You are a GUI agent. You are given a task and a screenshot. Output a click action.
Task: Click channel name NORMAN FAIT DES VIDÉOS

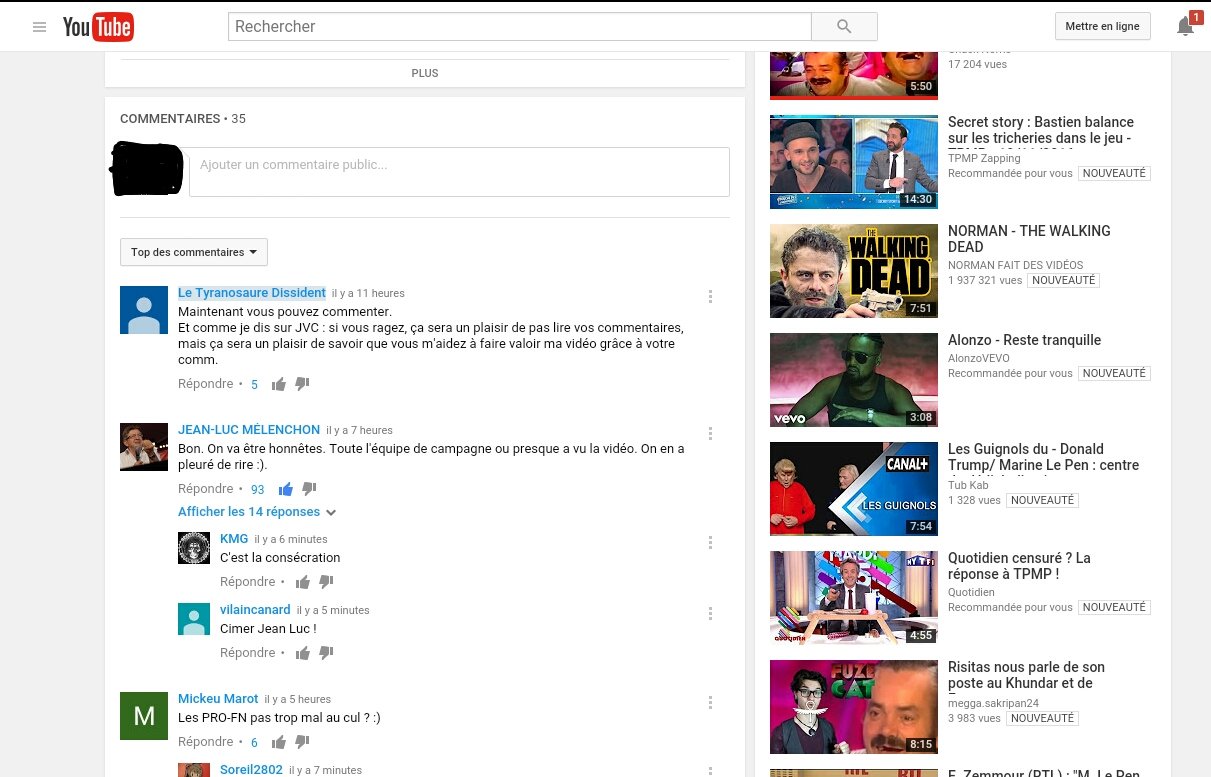click(x=1015, y=265)
